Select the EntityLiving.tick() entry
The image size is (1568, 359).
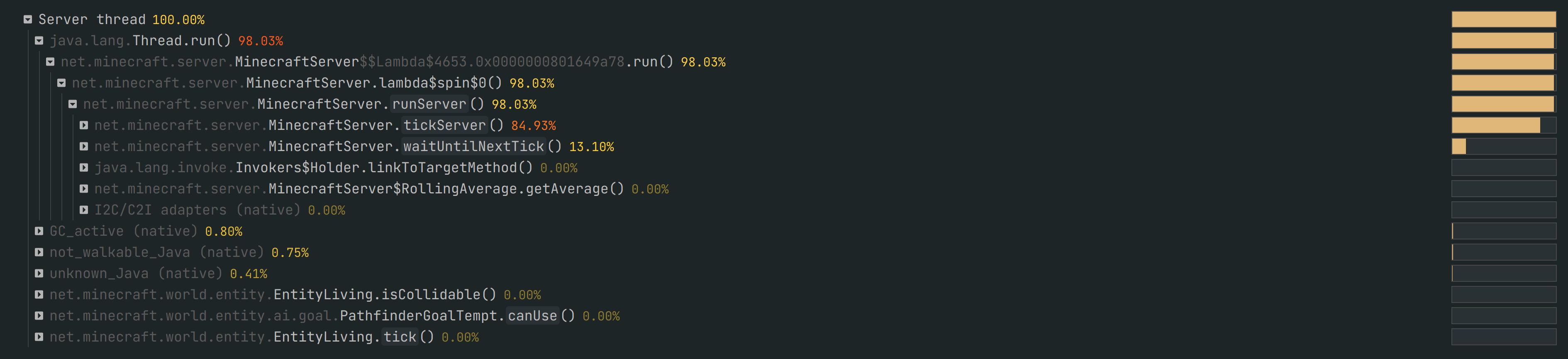[x=264, y=337]
